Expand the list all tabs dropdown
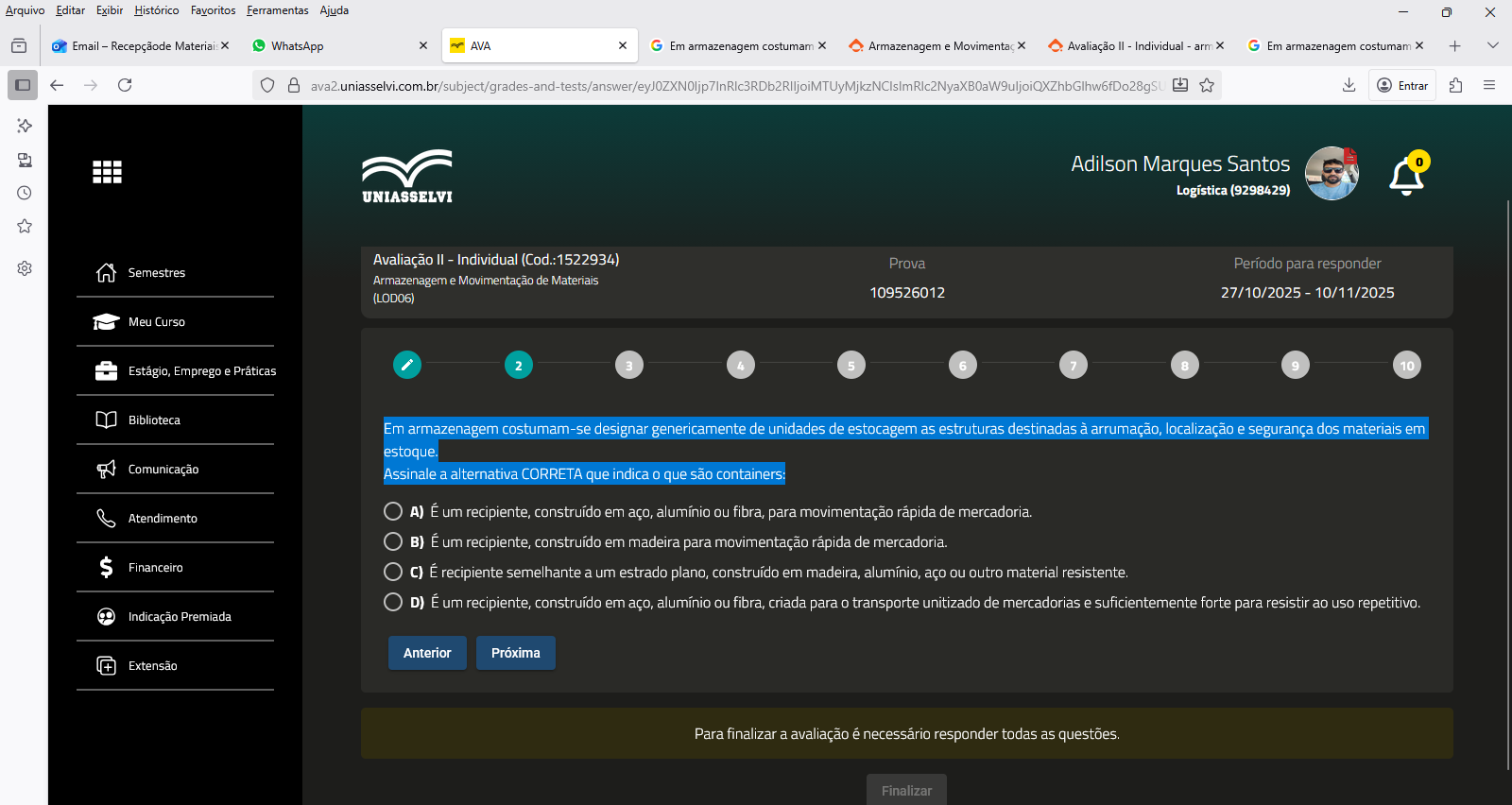 [x=1492, y=46]
